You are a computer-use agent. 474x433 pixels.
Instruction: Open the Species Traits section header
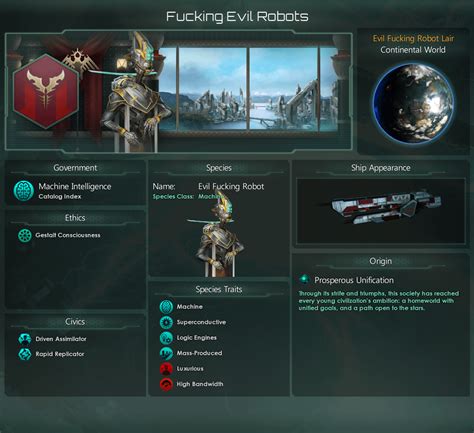click(x=219, y=289)
